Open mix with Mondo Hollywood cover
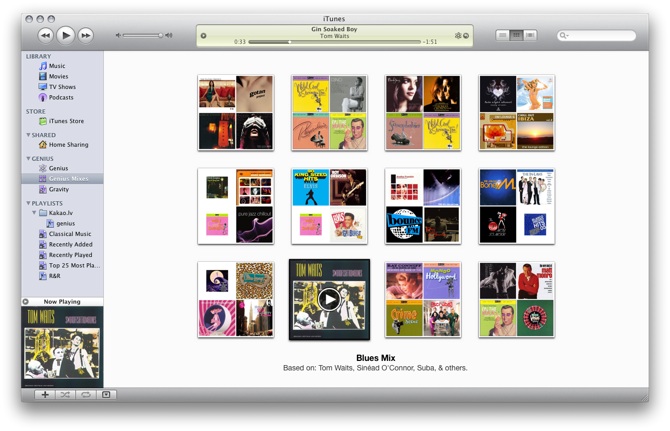 tap(423, 300)
